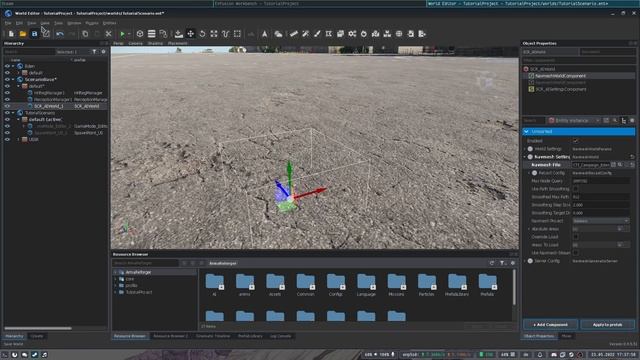The width and height of the screenshot is (640, 360).
Task: Click the Max Node Query value field
Action: [600, 181]
